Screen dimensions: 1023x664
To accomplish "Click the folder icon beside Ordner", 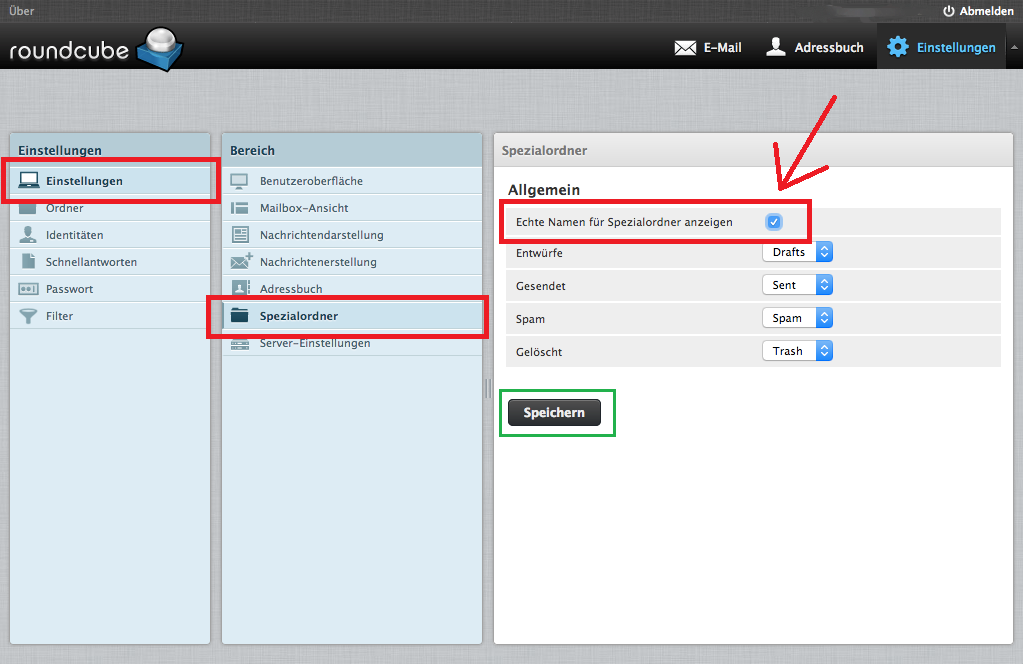I will [x=28, y=209].
